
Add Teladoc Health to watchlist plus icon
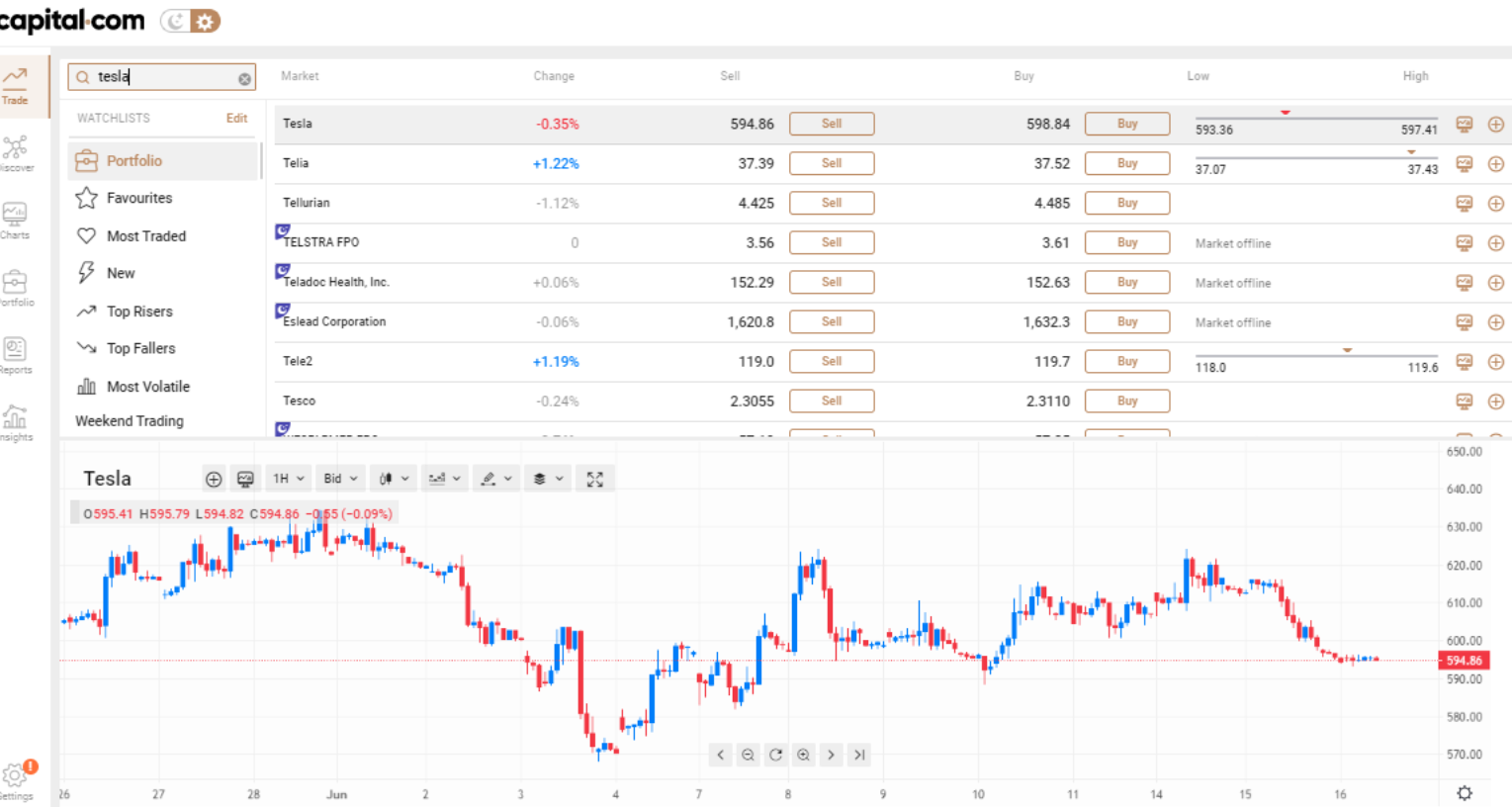(x=1496, y=283)
